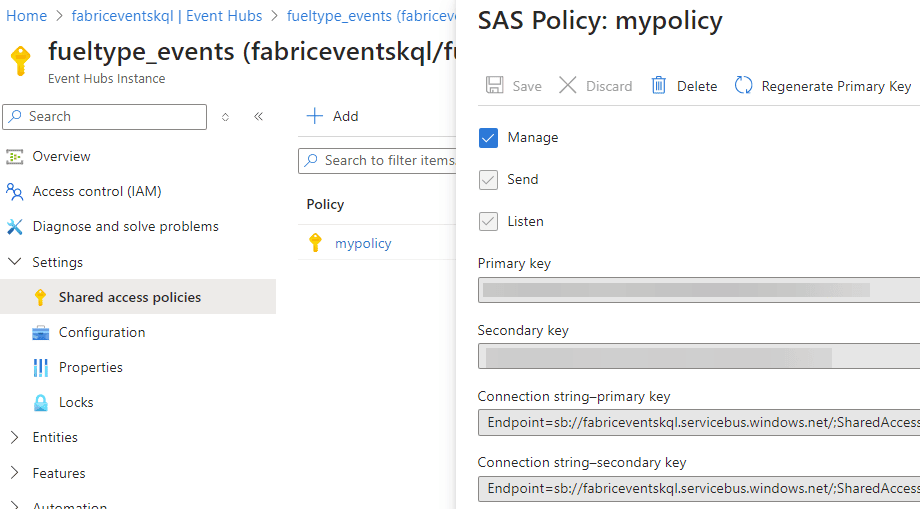Click the Event Hubs Instance subtitle
This screenshot has width=920, height=509.
pos(107,79)
